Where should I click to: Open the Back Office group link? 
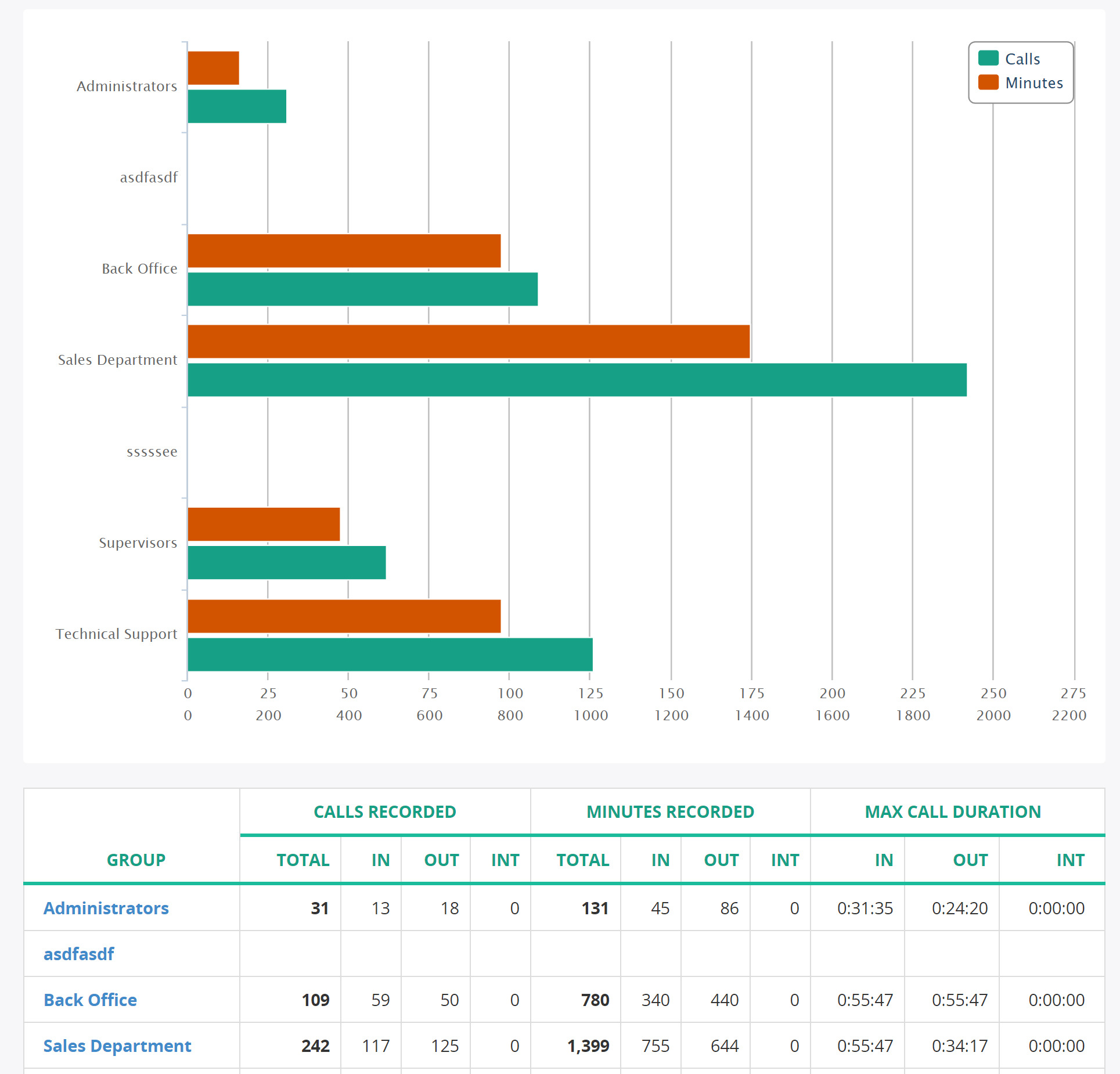pyautogui.click(x=91, y=1000)
